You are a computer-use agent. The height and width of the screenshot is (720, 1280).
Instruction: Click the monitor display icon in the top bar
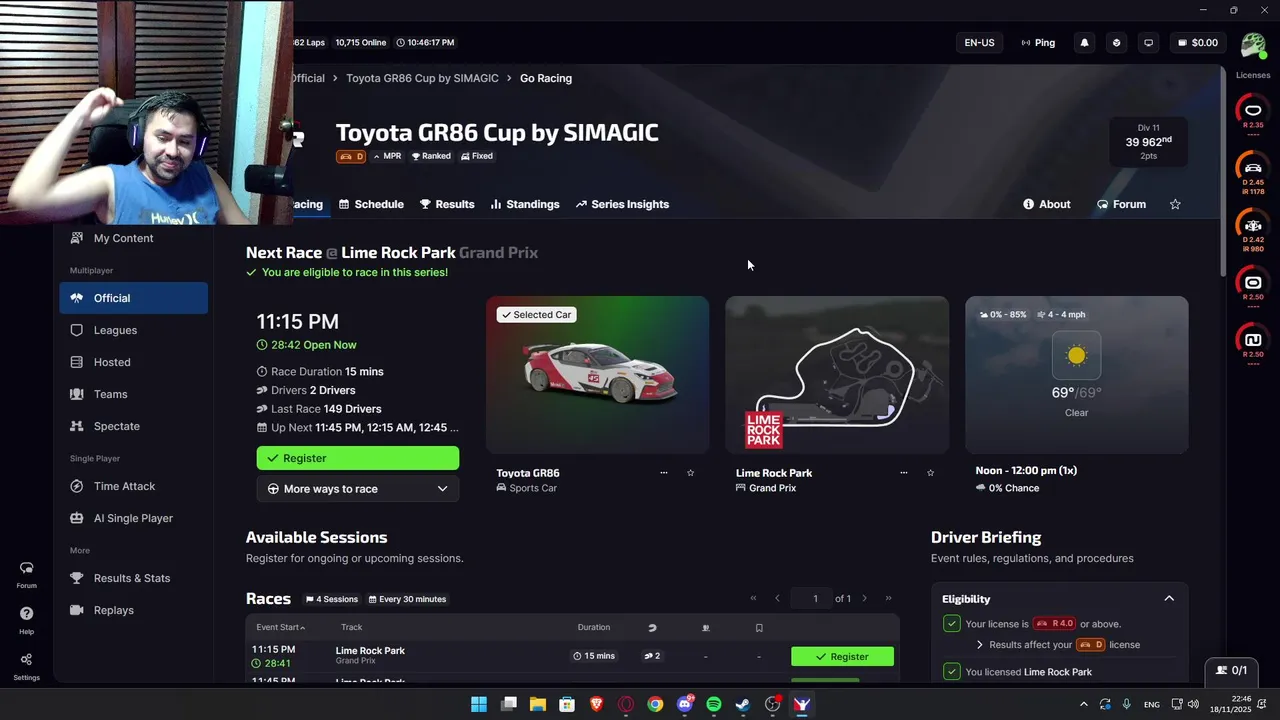(x=1148, y=43)
